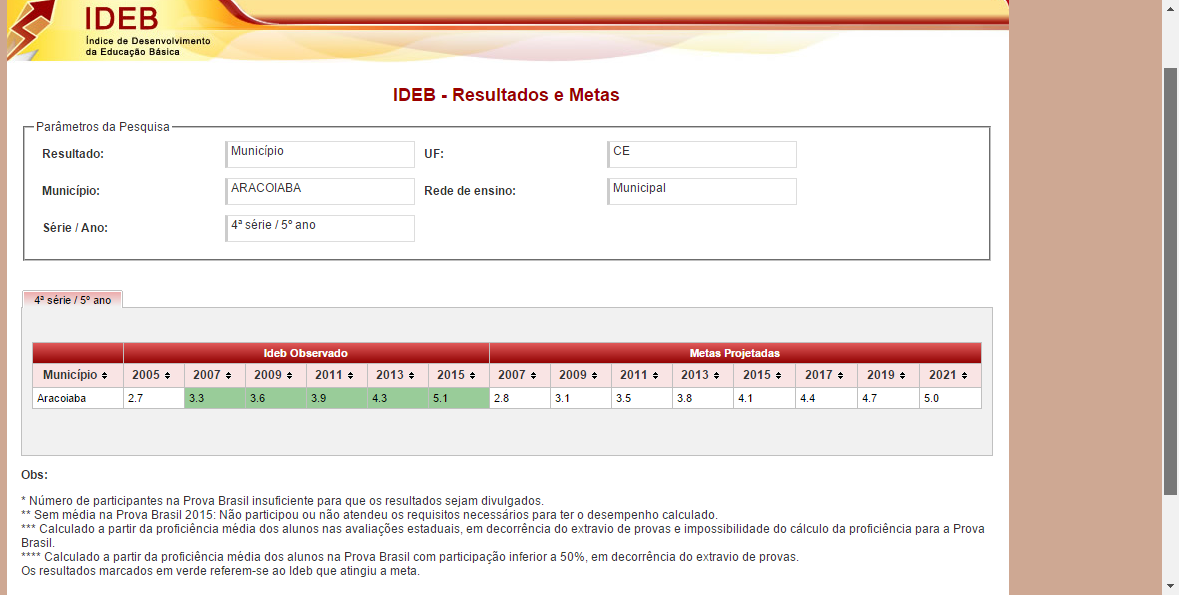Click the Município field showing ARACOIABA

(x=320, y=191)
